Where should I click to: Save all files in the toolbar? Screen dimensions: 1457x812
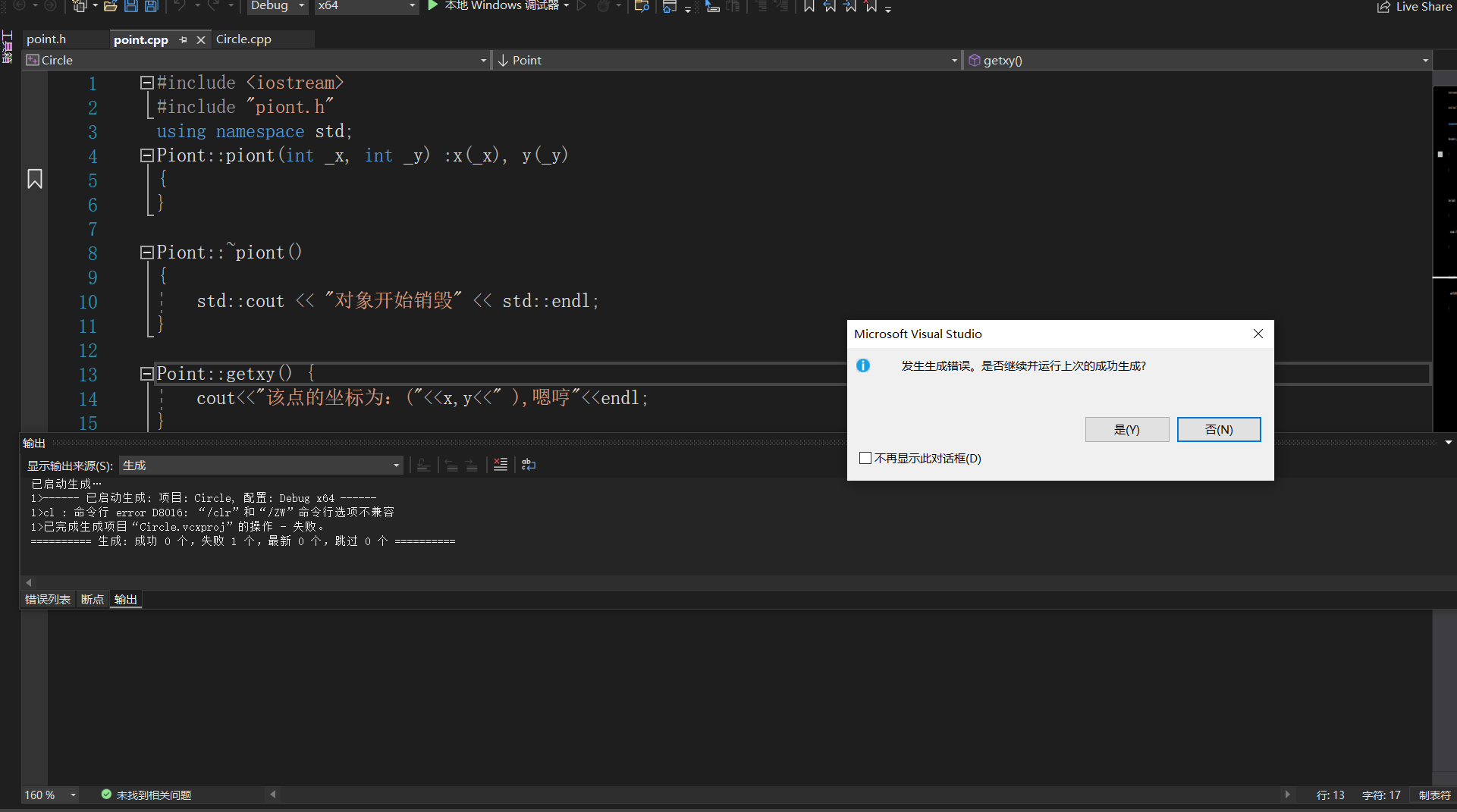(x=151, y=7)
